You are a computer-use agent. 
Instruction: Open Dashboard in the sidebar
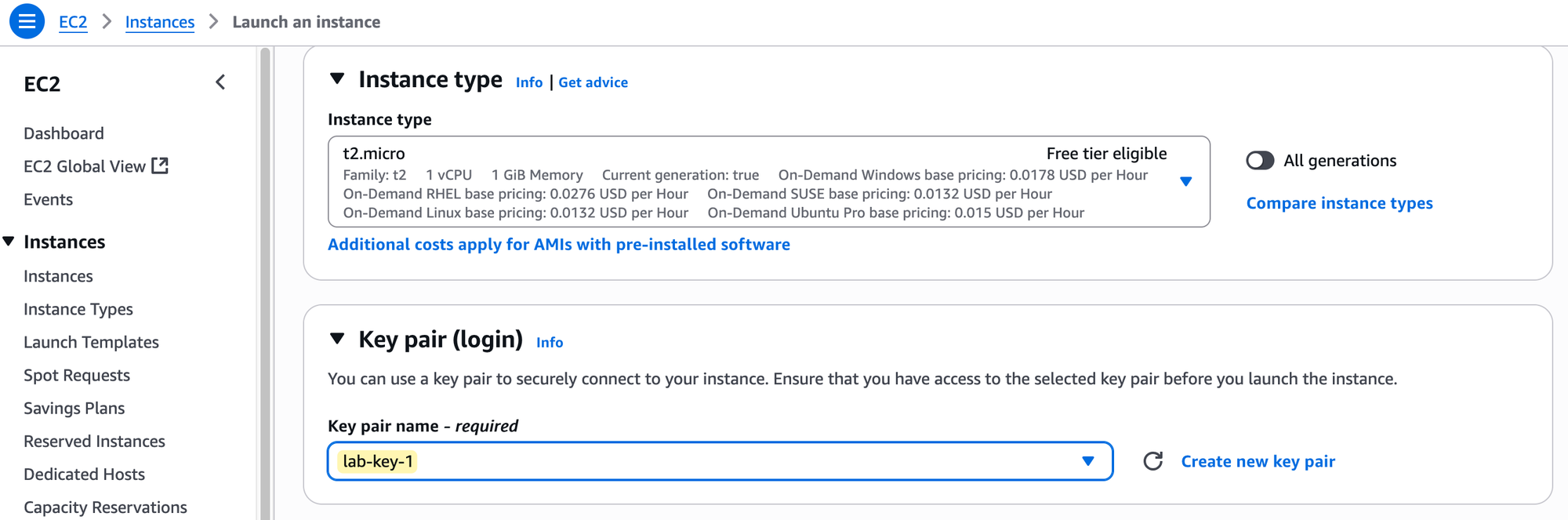click(x=64, y=133)
